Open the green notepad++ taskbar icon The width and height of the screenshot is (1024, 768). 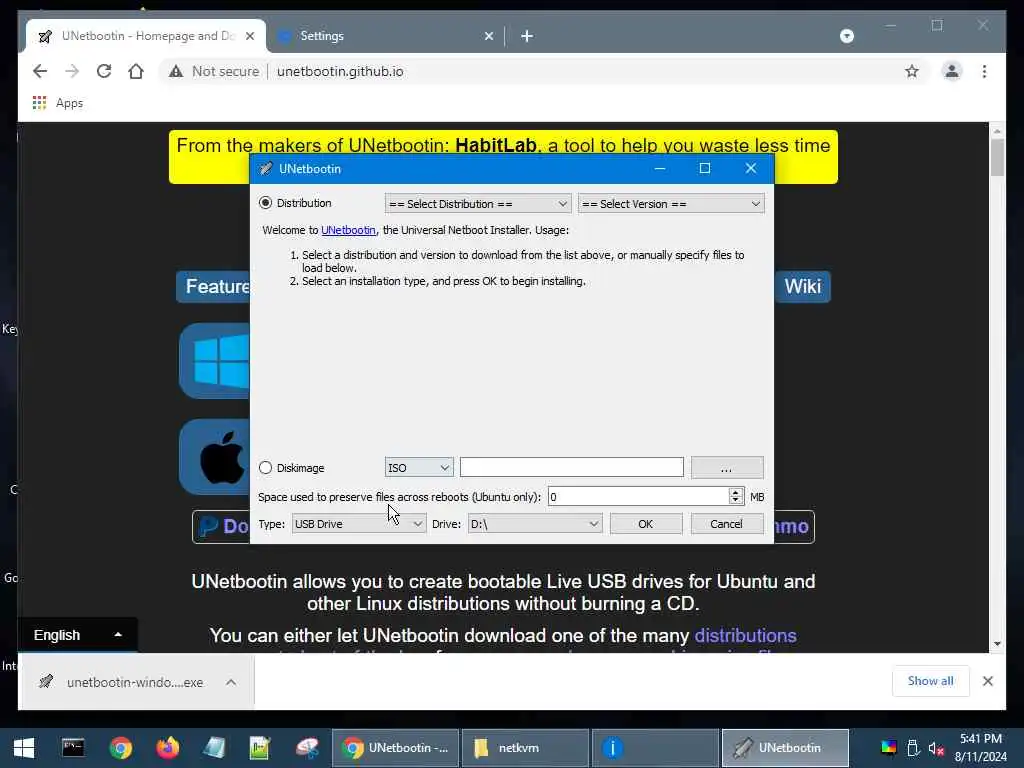tap(260, 748)
